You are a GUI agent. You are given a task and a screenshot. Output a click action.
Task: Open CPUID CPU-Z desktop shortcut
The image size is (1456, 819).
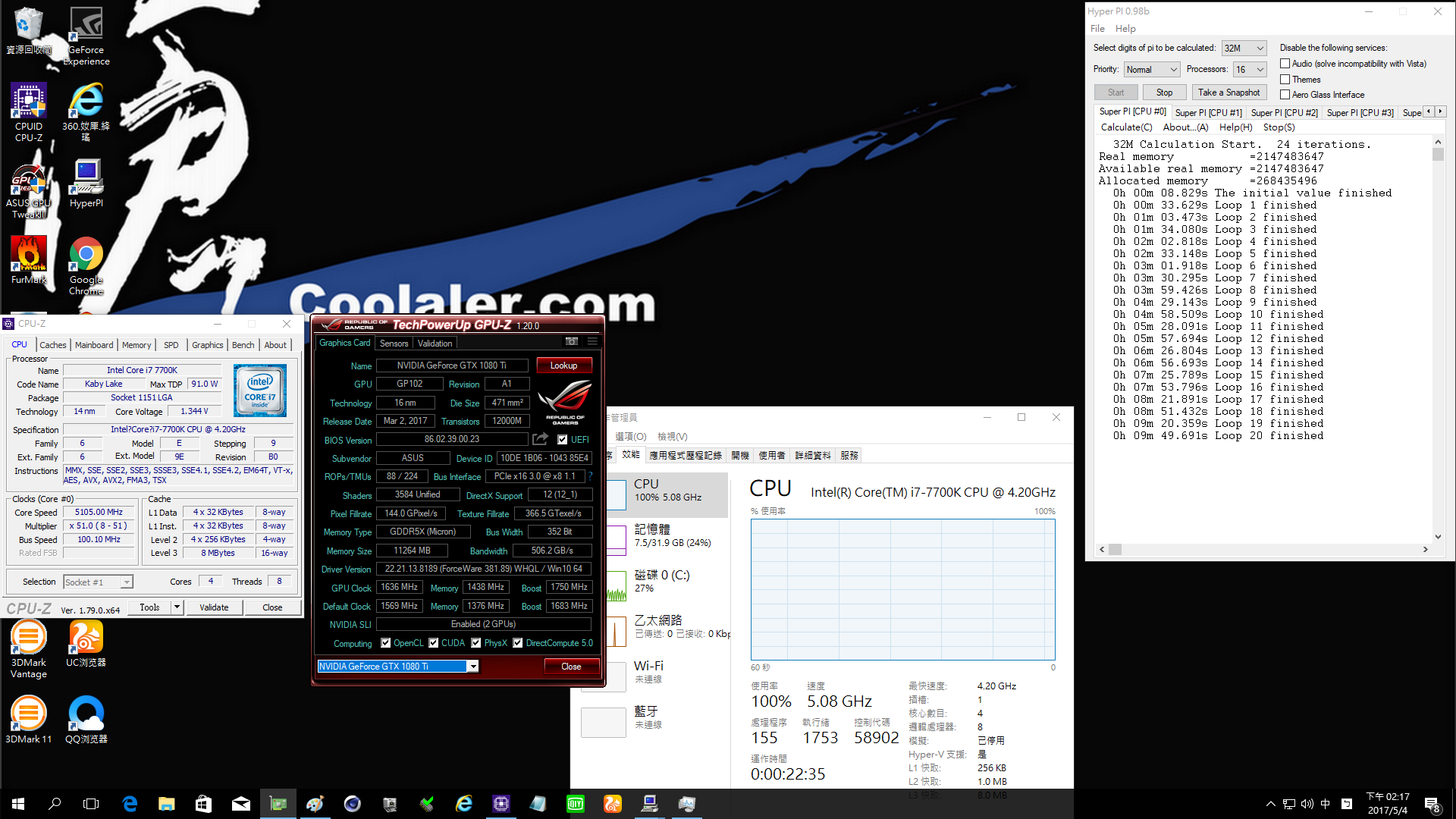coord(29,112)
